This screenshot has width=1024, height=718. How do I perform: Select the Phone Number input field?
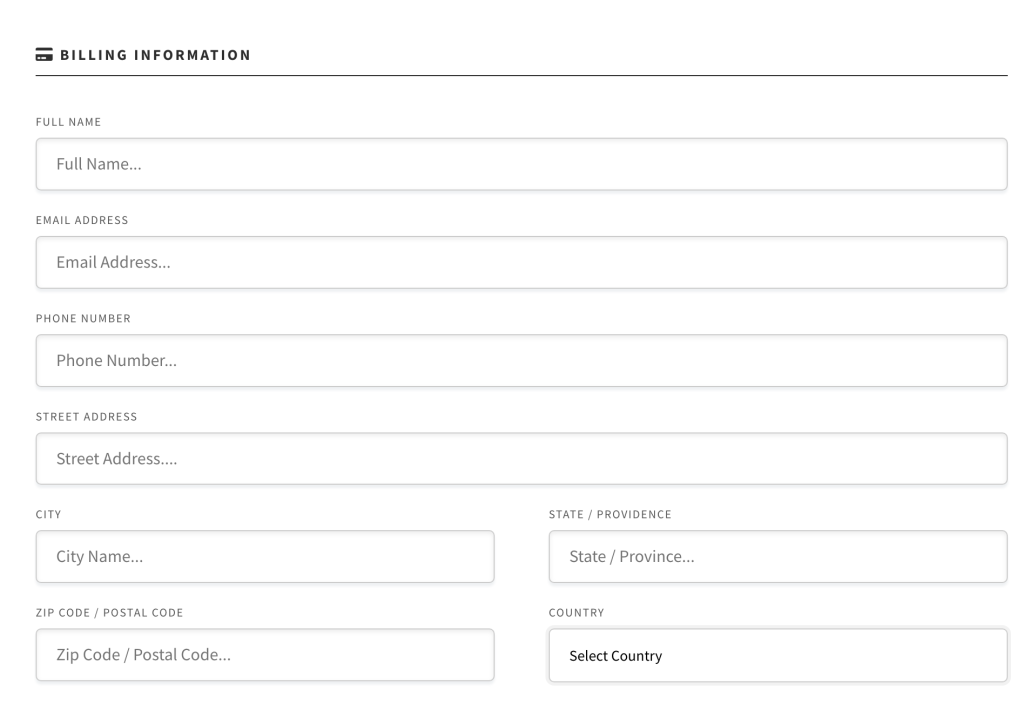coord(521,361)
